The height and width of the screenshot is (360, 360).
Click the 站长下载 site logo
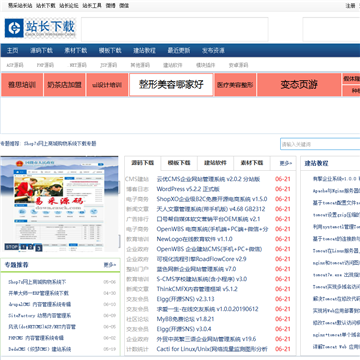40,28
